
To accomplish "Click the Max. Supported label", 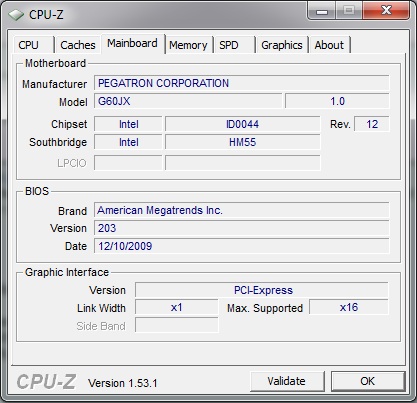I will (x=265, y=308).
